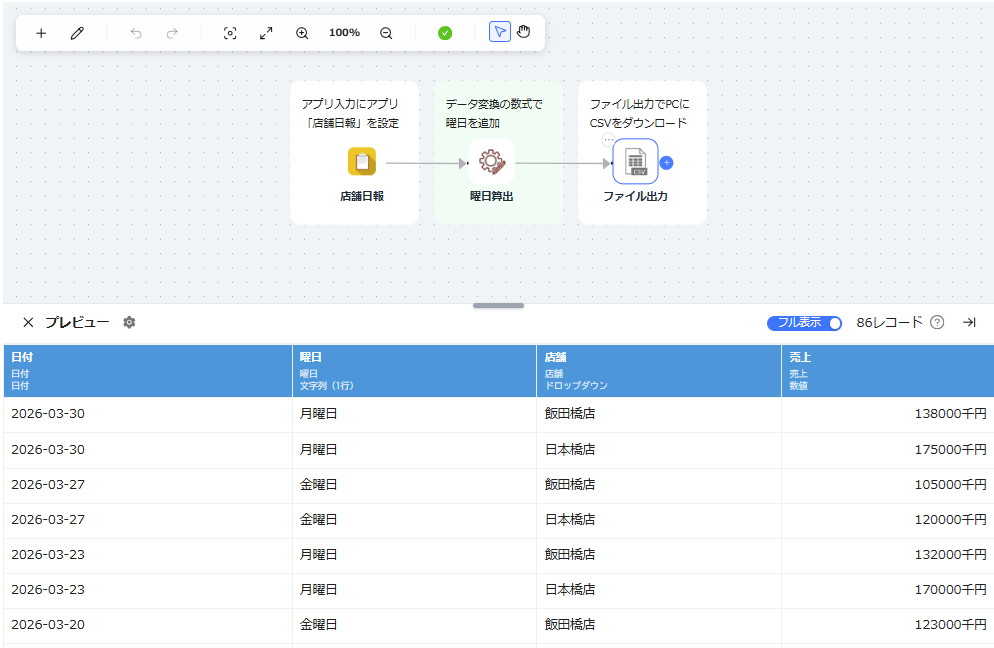Click the 100% zoom level display
Viewport: 994px width, 648px height.
click(344, 32)
